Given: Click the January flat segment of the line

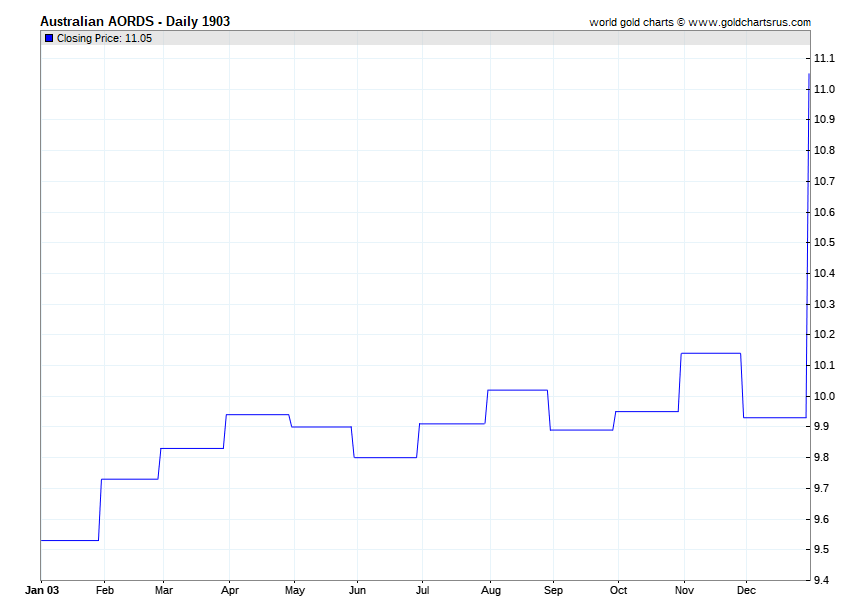Looking at the screenshot, I should (69, 540).
